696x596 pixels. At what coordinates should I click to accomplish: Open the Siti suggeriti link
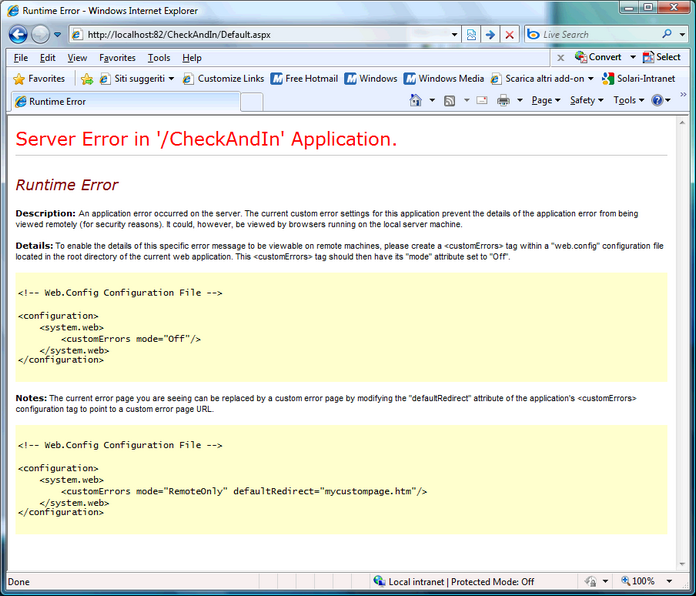(x=137, y=79)
